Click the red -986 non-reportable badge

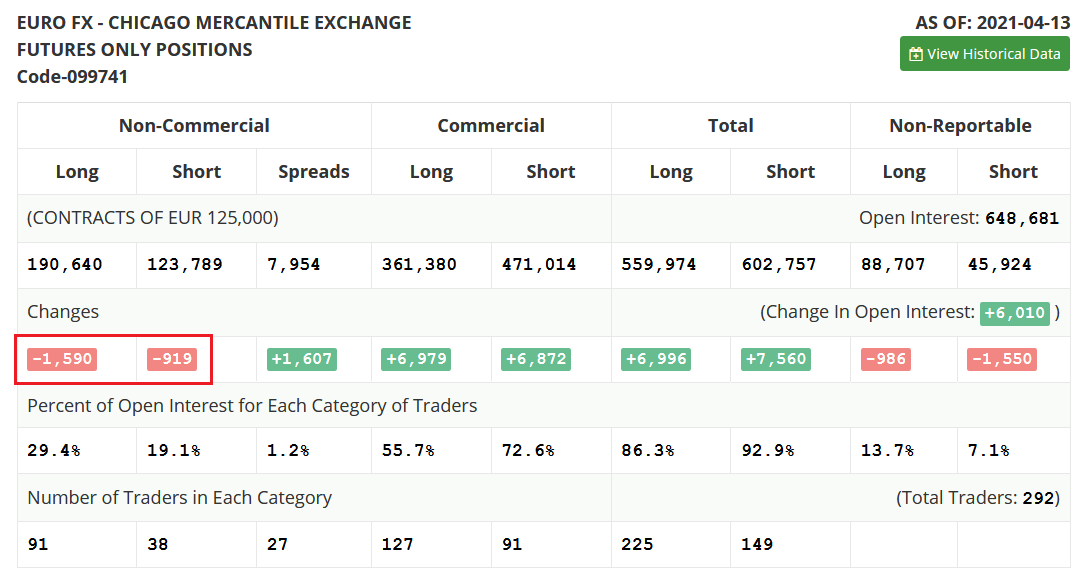pos(886,359)
